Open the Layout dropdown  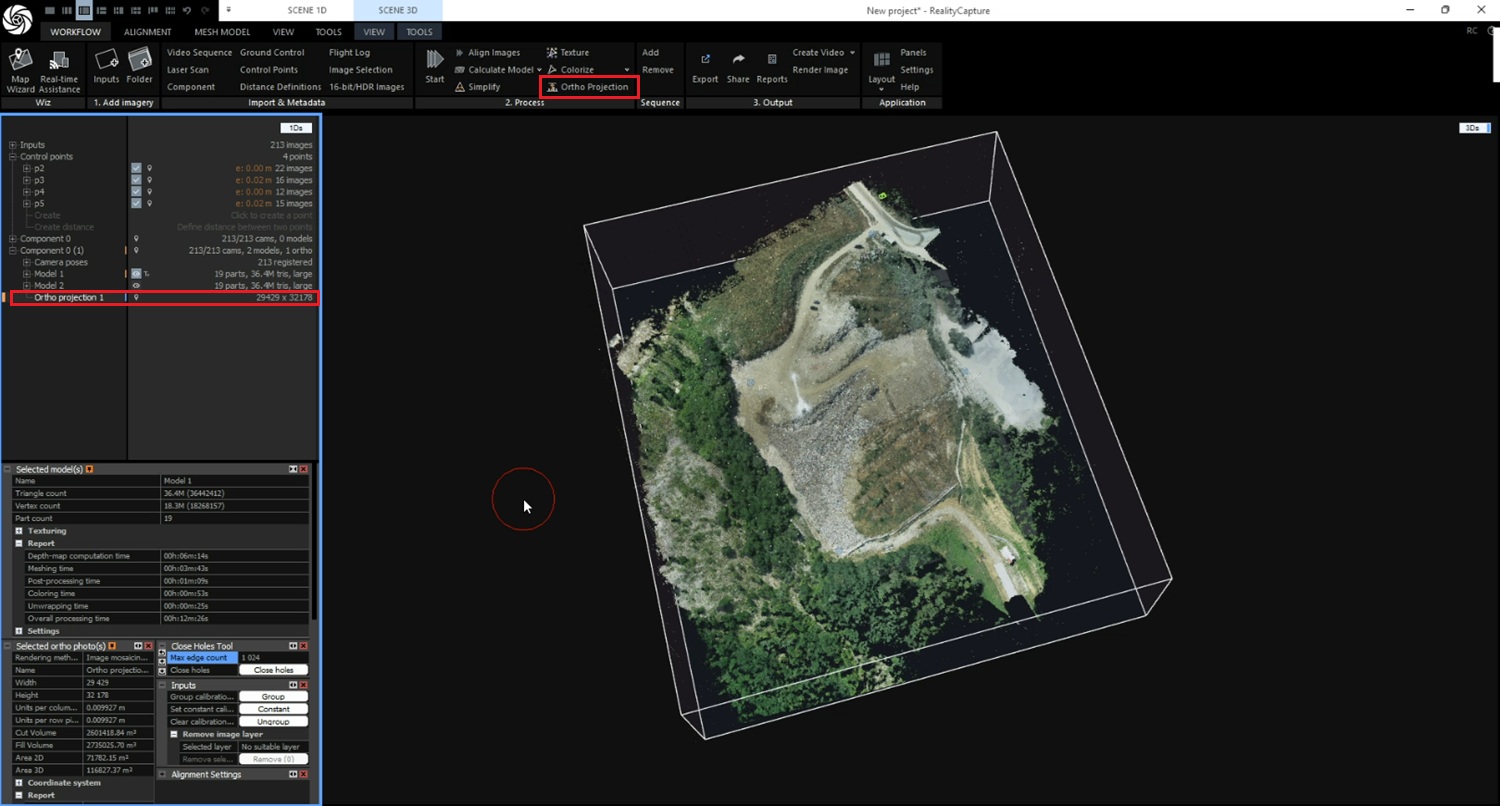coord(881,82)
